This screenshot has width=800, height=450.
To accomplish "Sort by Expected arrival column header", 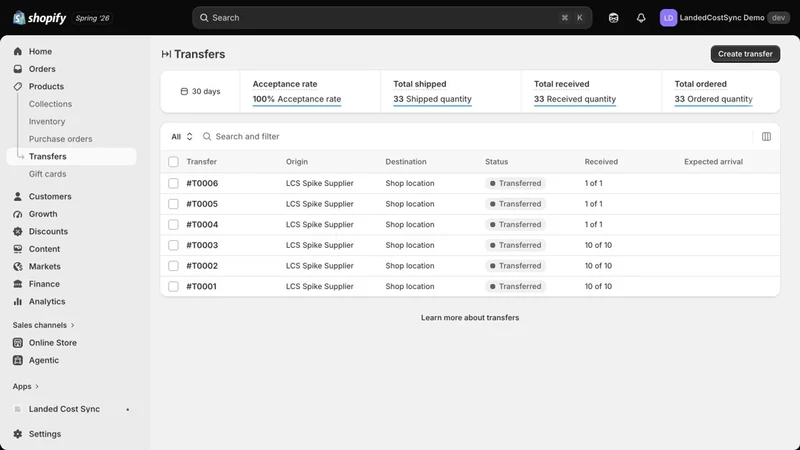I will coord(713,162).
